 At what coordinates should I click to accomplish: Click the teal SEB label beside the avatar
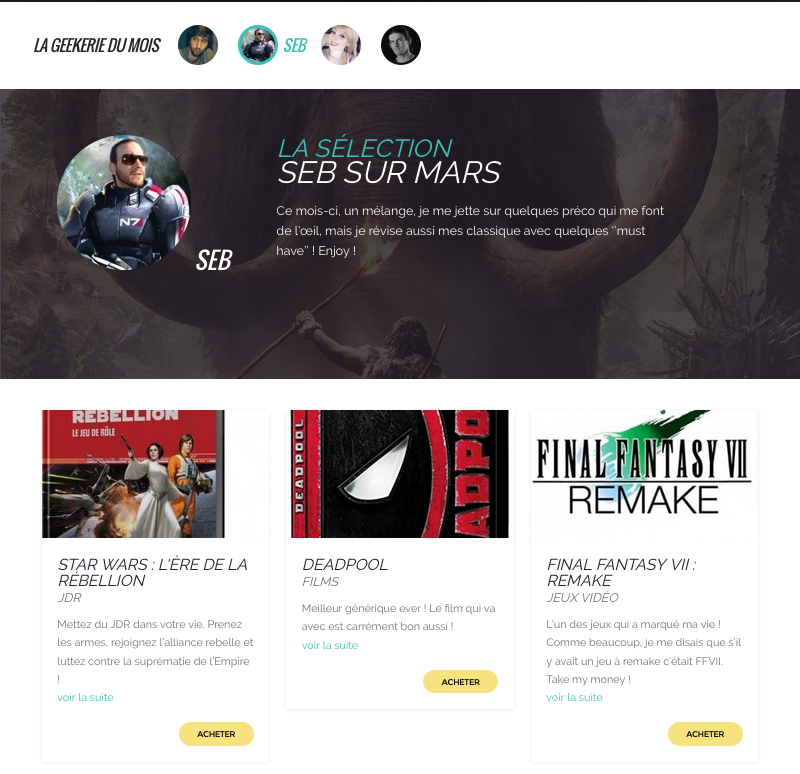(x=295, y=45)
